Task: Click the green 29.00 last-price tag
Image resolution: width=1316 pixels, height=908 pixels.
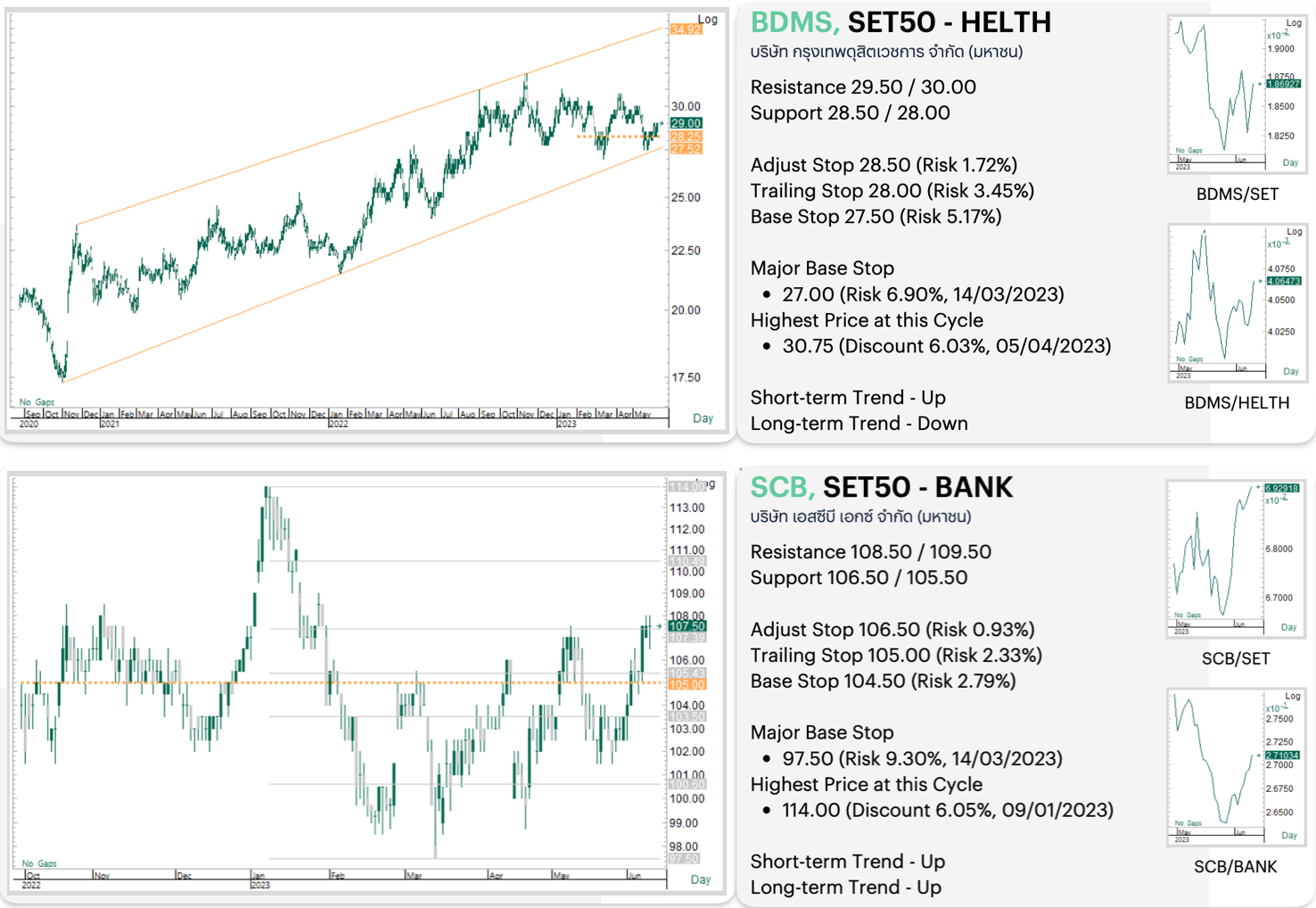Action: [686, 123]
